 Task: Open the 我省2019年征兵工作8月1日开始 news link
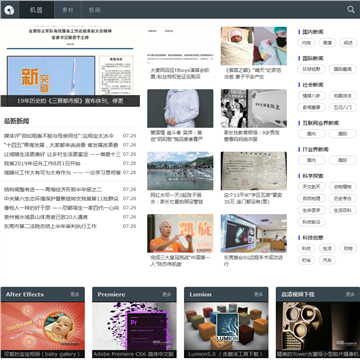coord(42,163)
